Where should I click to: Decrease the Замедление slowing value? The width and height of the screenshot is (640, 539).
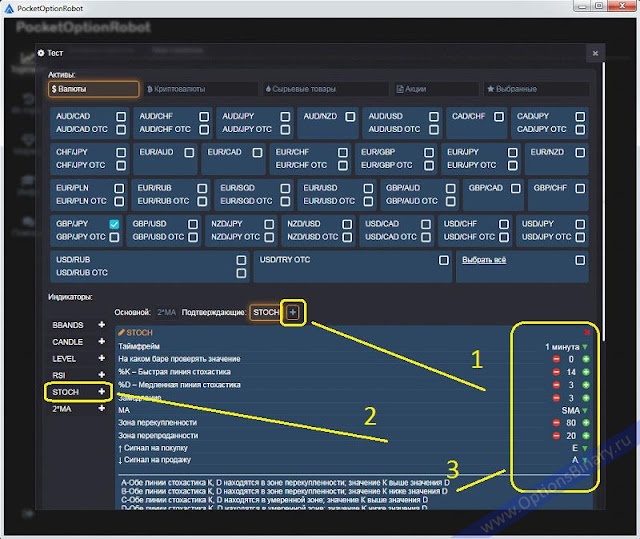[x=556, y=398]
